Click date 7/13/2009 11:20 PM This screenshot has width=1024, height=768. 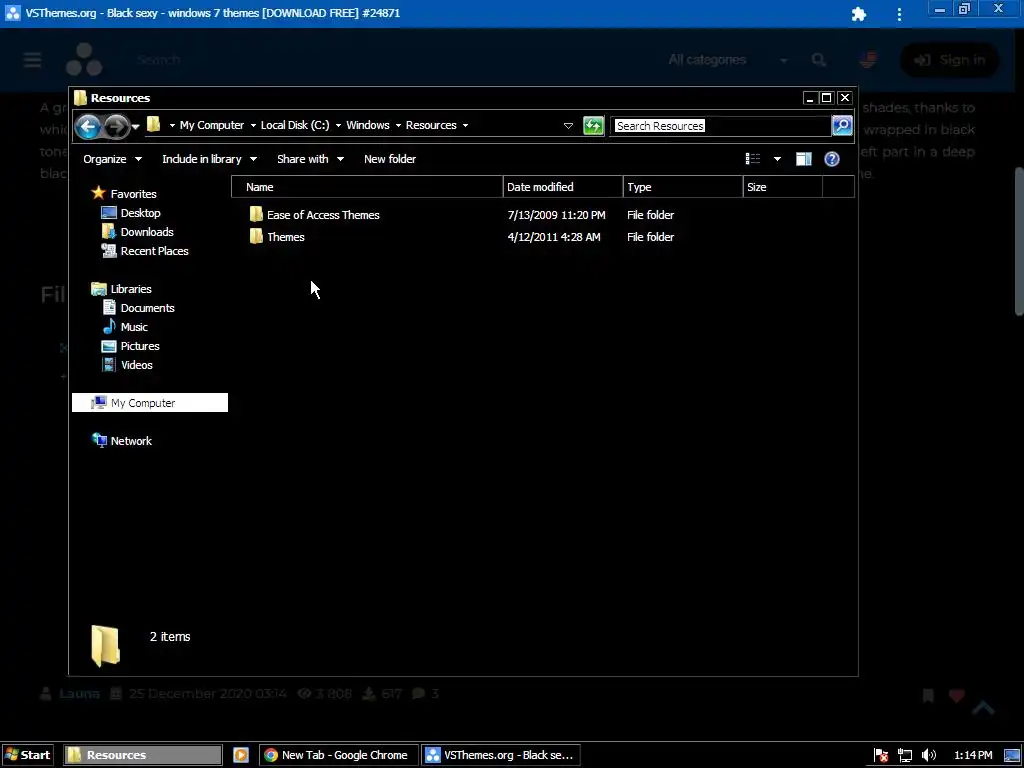click(x=556, y=215)
